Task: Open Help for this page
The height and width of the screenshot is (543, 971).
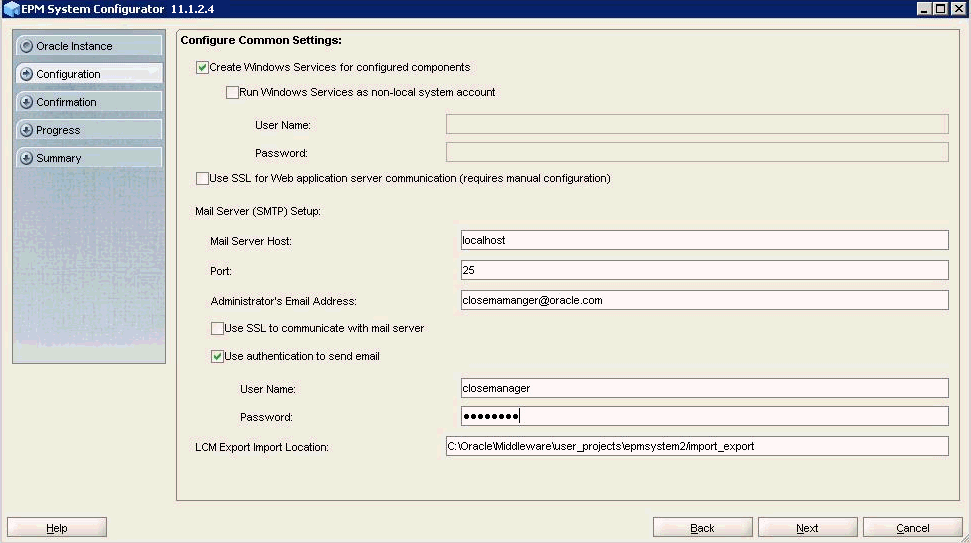Action: [57, 528]
